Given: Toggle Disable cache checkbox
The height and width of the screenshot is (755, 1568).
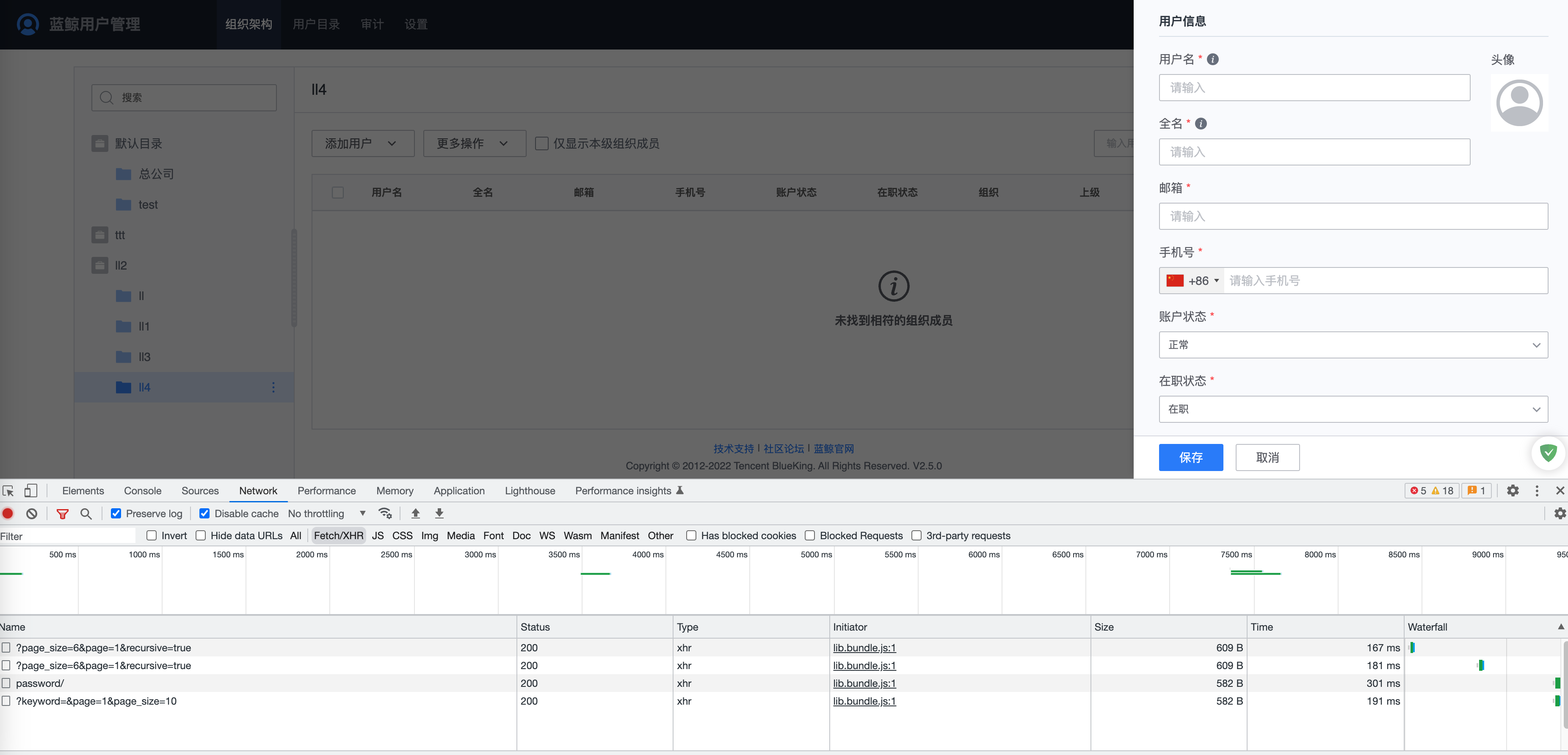Looking at the screenshot, I should click(x=204, y=513).
